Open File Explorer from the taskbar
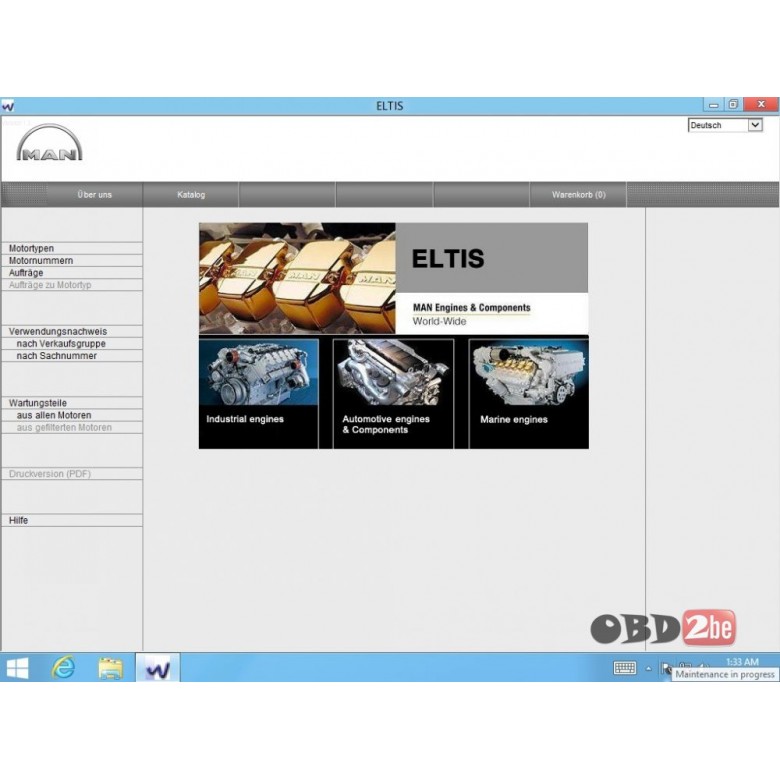Screen dimensions: 780x780 click(x=110, y=668)
